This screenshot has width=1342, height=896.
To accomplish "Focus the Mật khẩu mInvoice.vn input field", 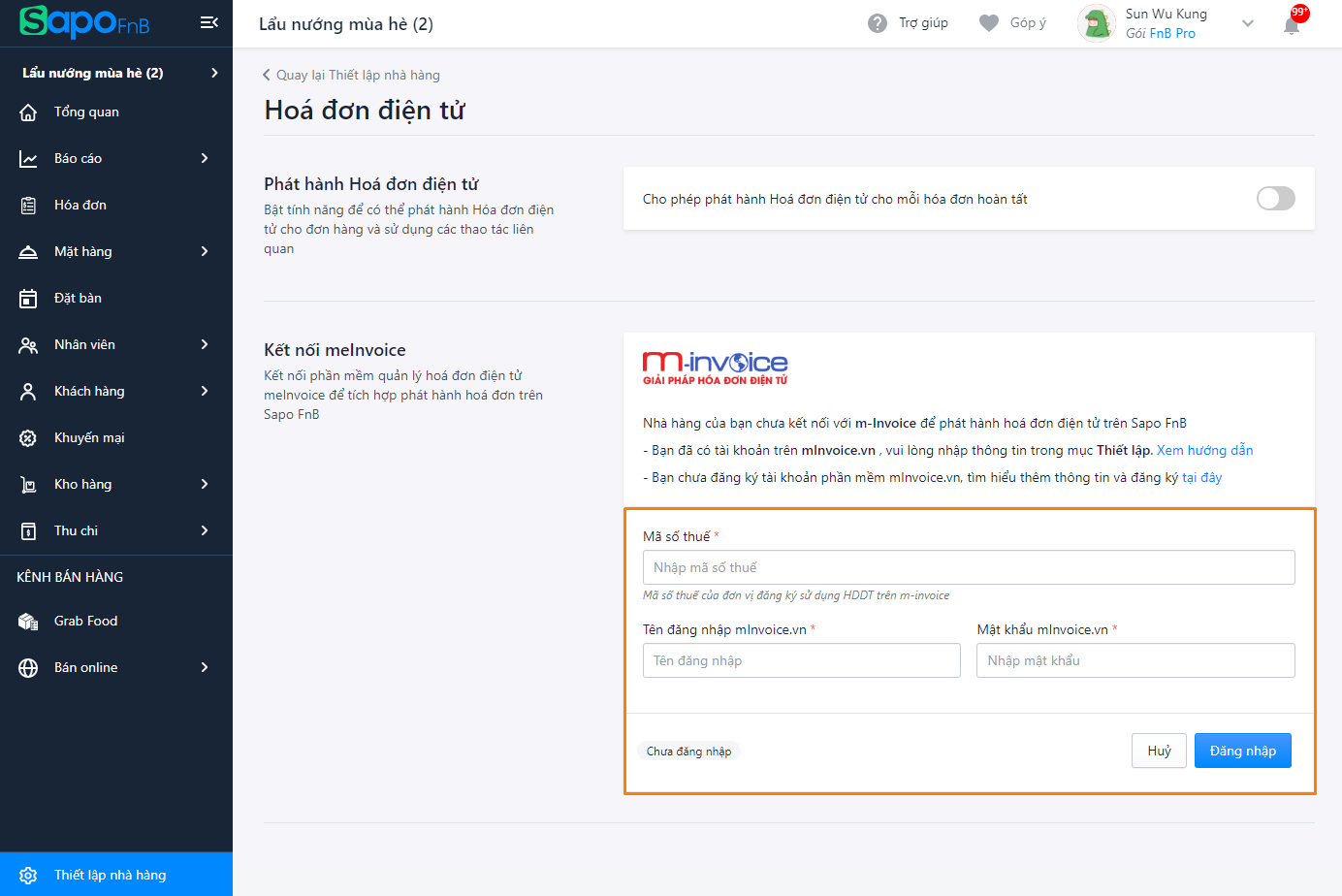I will tap(1135, 660).
